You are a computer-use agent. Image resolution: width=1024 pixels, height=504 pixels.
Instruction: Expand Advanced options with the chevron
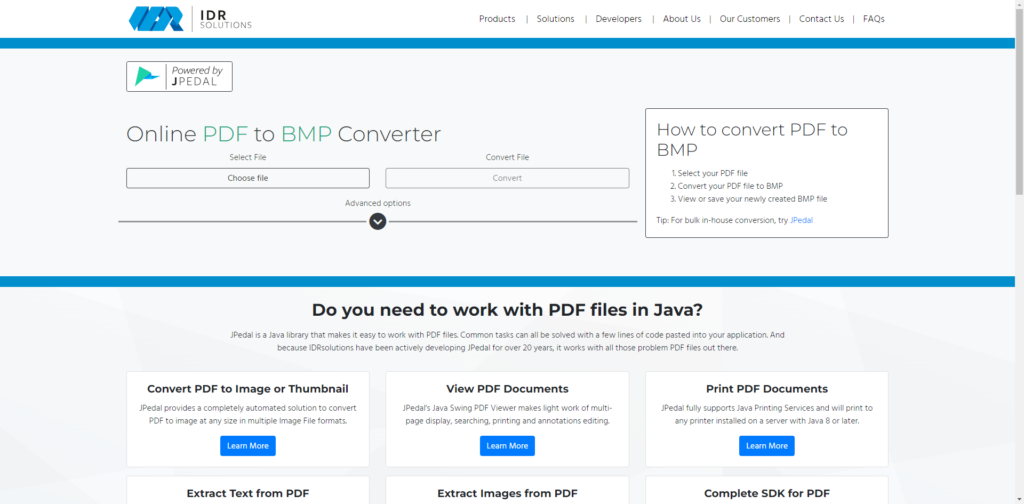click(x=377, y=221)
